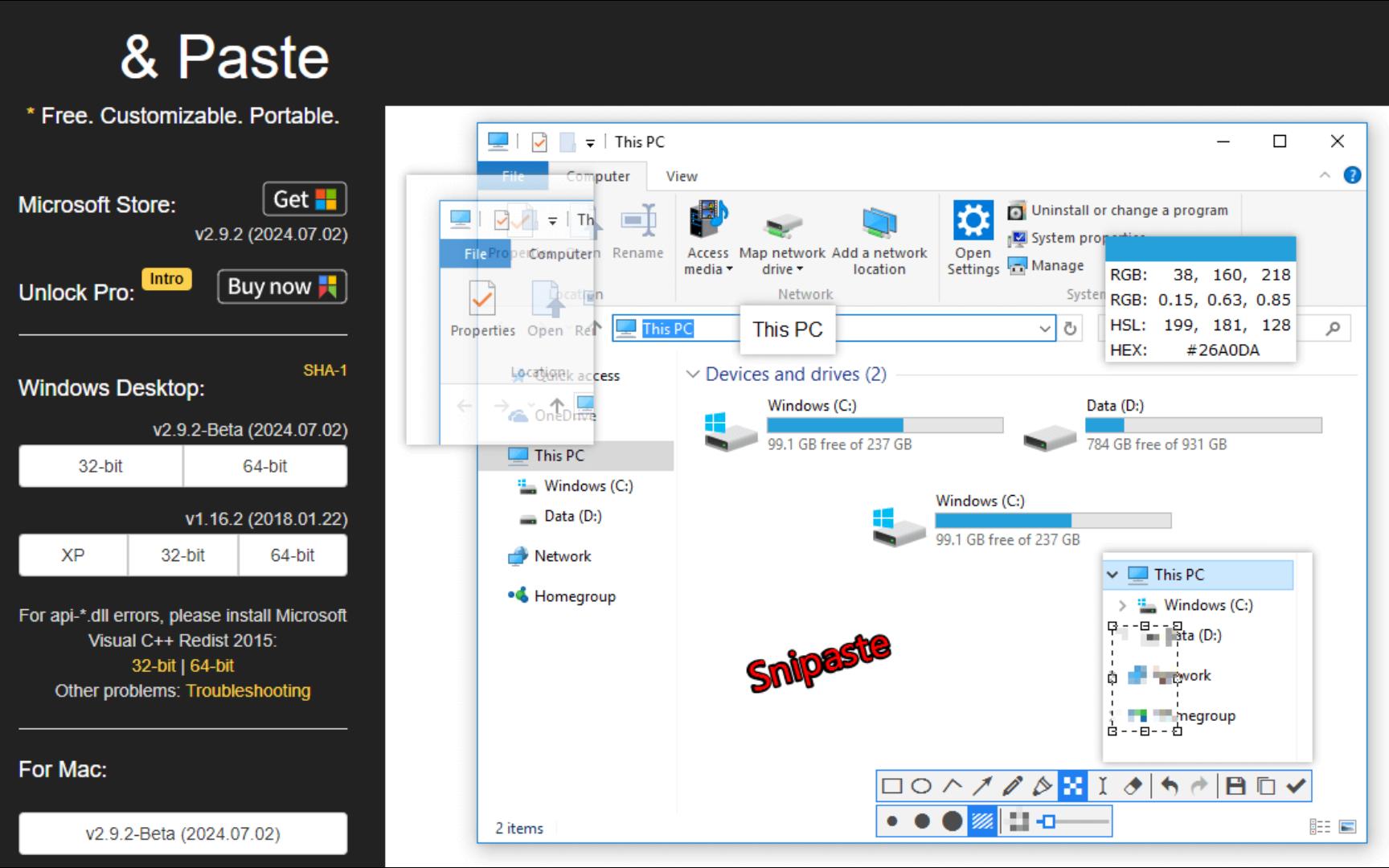
Task: Toggle the hatched blur mode button
Action: 982,821
